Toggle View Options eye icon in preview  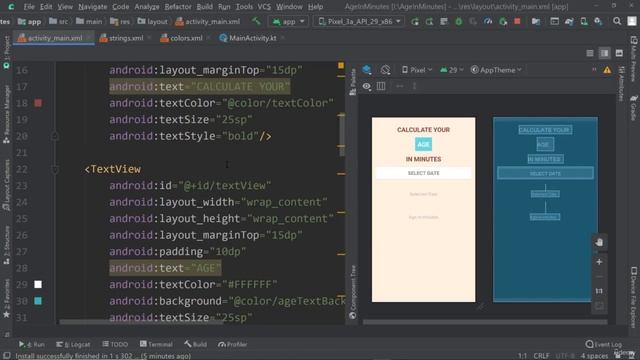(367, 86)
